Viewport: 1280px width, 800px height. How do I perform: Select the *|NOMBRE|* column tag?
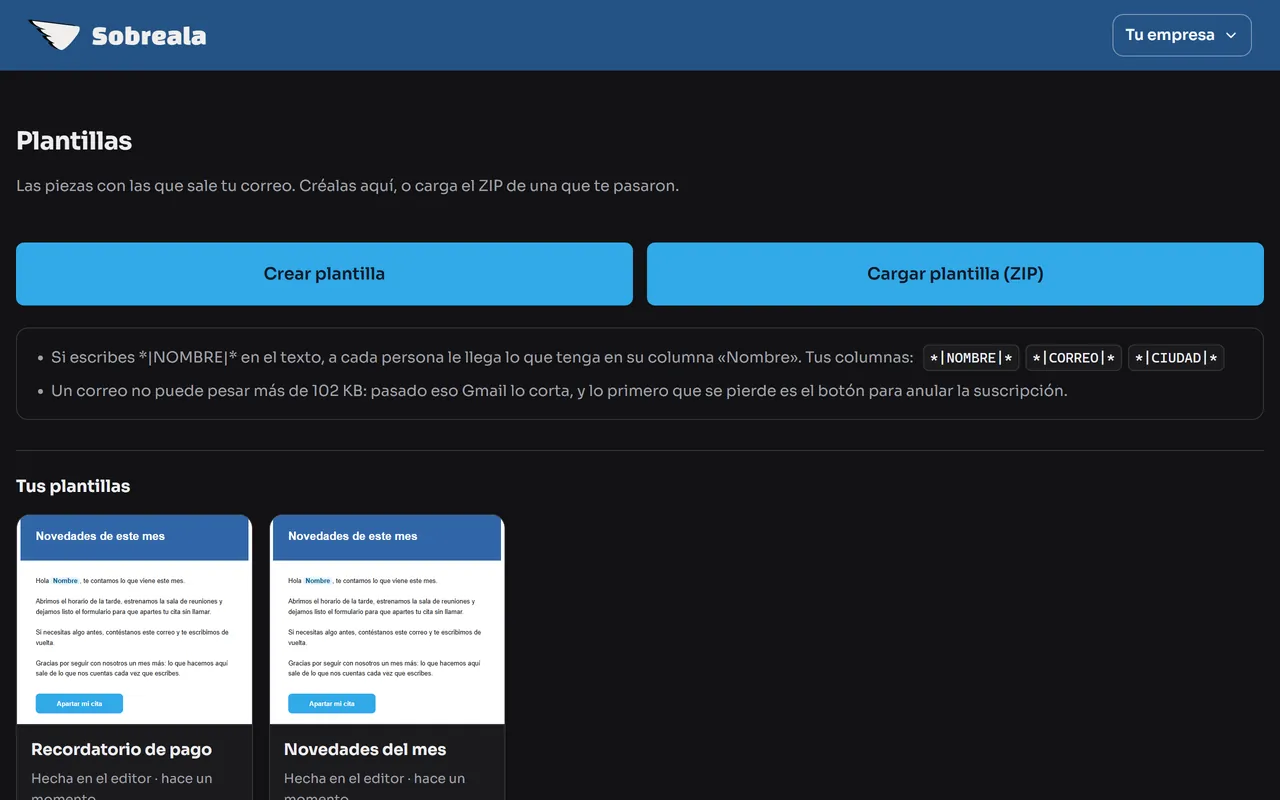pos(971,358)
